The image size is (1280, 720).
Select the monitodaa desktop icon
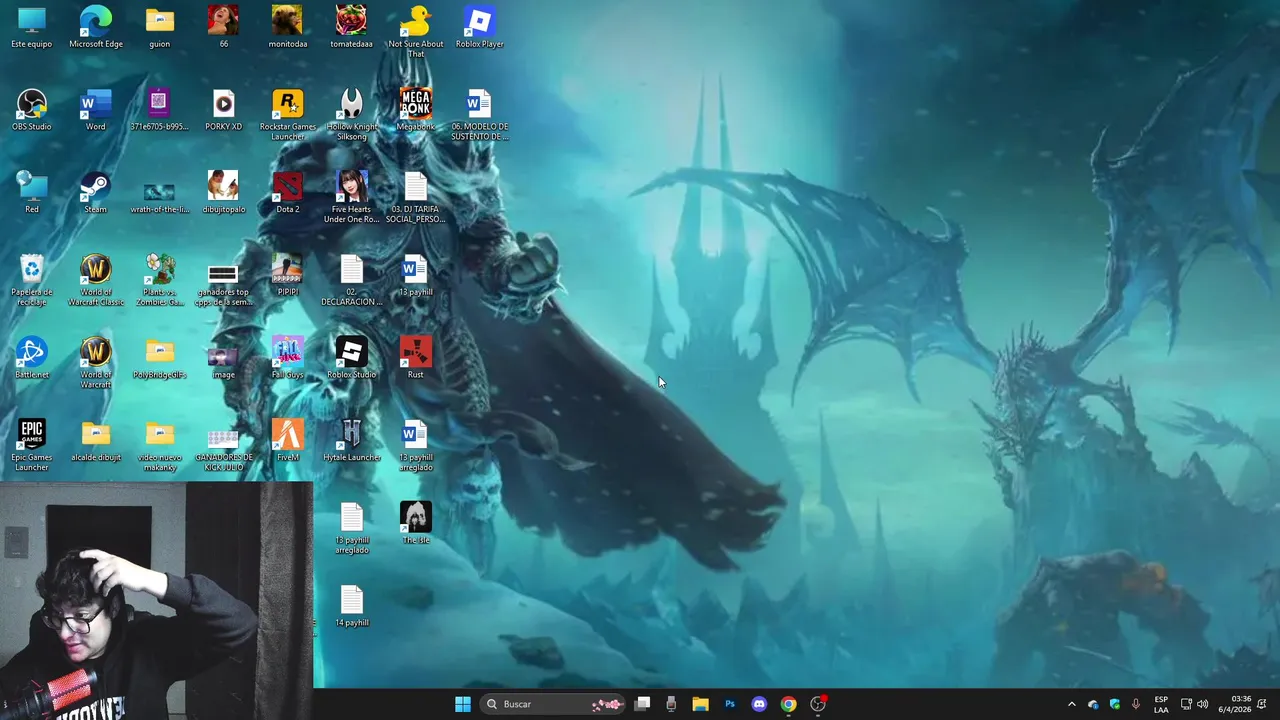pyautogui.click(x=288, y=27)
